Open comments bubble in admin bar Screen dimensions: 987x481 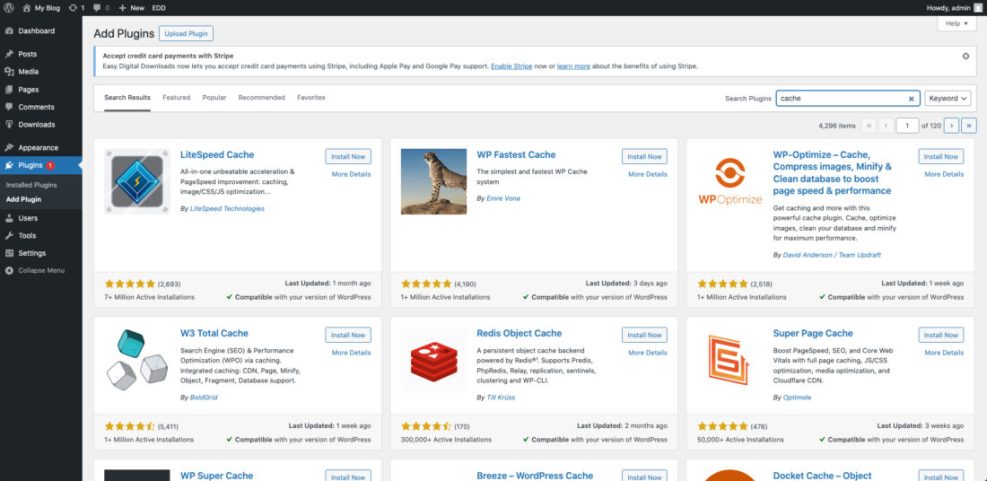(101, 8)
